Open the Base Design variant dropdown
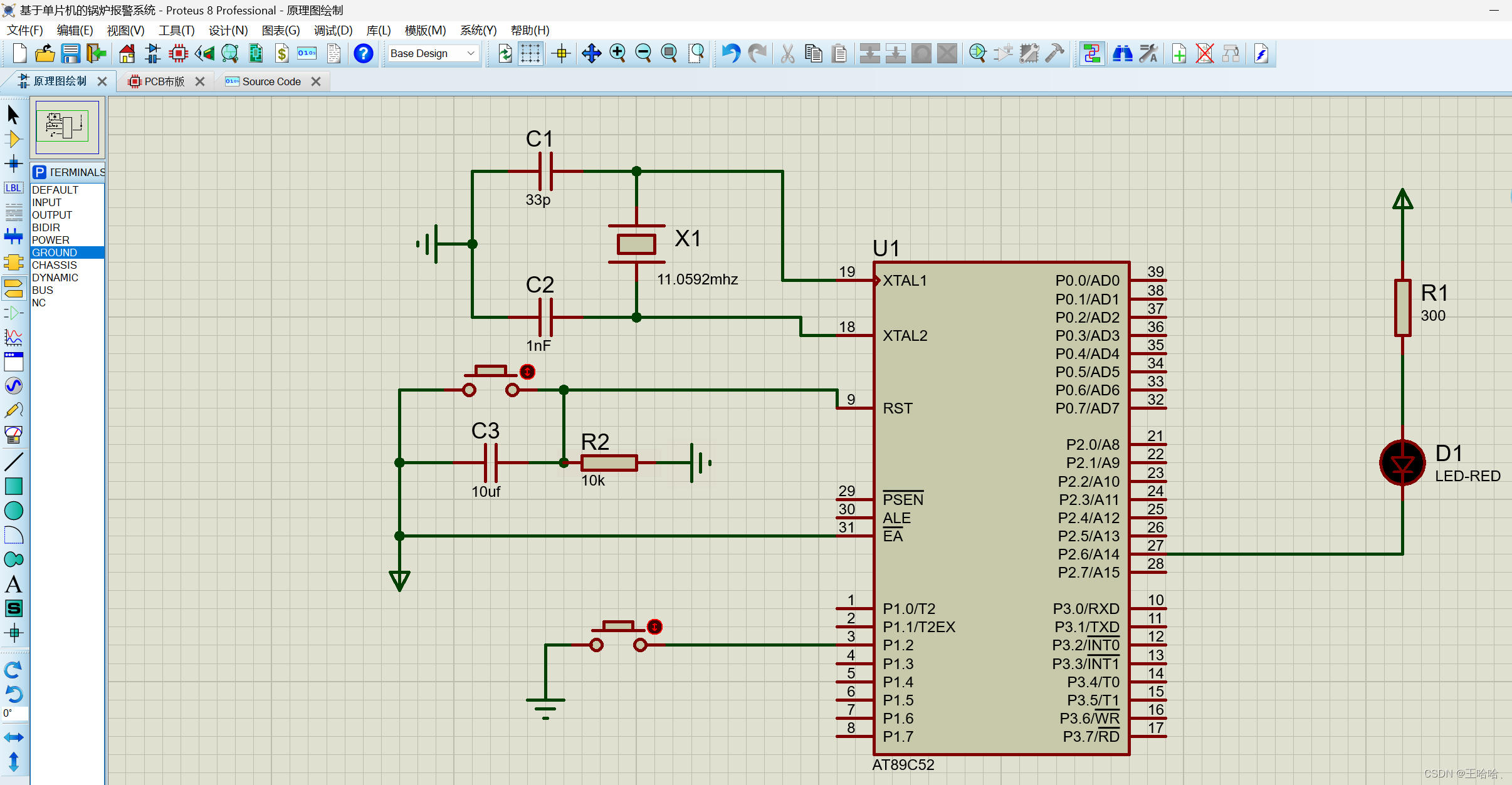The height and width of the screenshot is (785, 1512). click(x=433, y=54)
